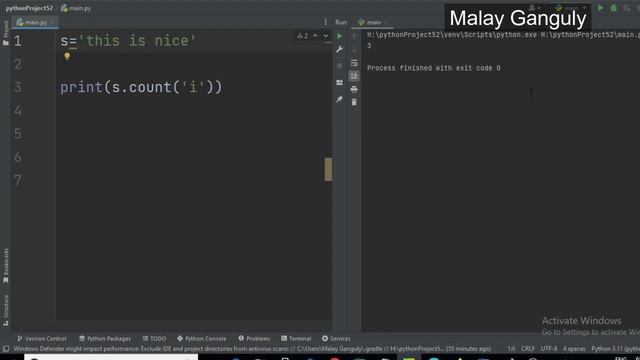Pin the Run tab with pin icon
The width and height of the screenshot is (640, 360).
point(339,99)
